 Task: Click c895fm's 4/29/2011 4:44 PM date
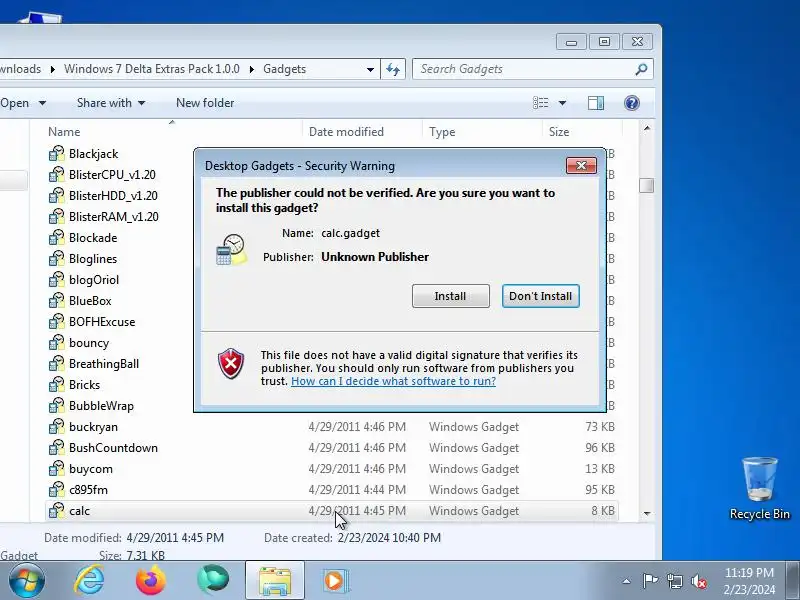(x=357, y=490)
